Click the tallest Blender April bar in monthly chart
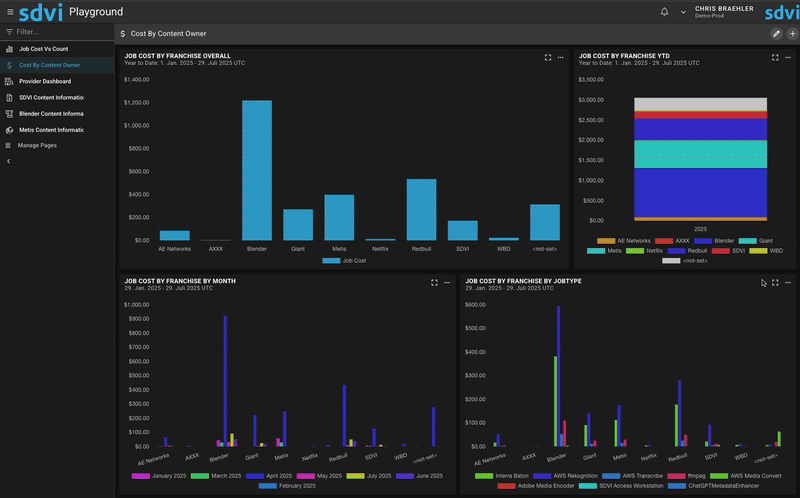Viewport: 800px width, 498px height. 225,381
